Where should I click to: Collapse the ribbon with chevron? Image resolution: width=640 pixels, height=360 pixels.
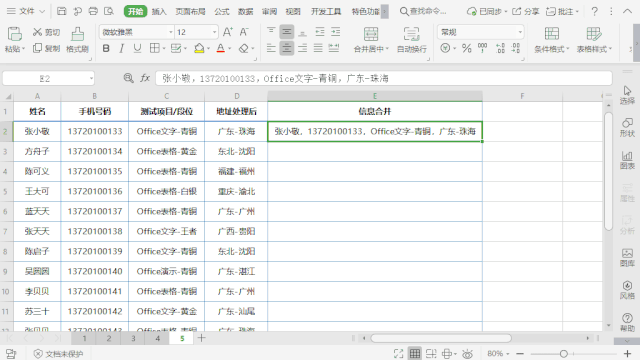pos(627,11)
